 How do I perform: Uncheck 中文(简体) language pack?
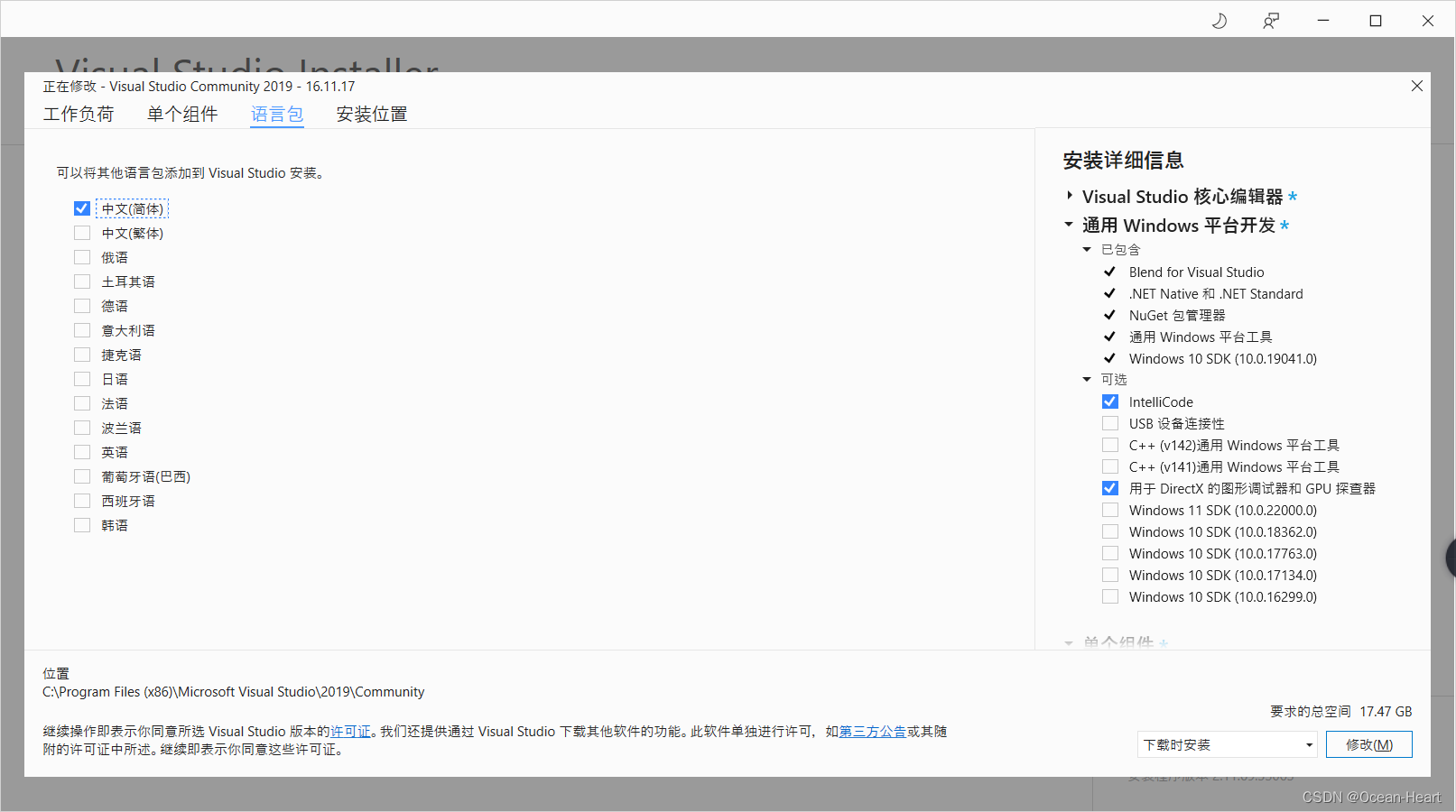click(x=82, y=208)
